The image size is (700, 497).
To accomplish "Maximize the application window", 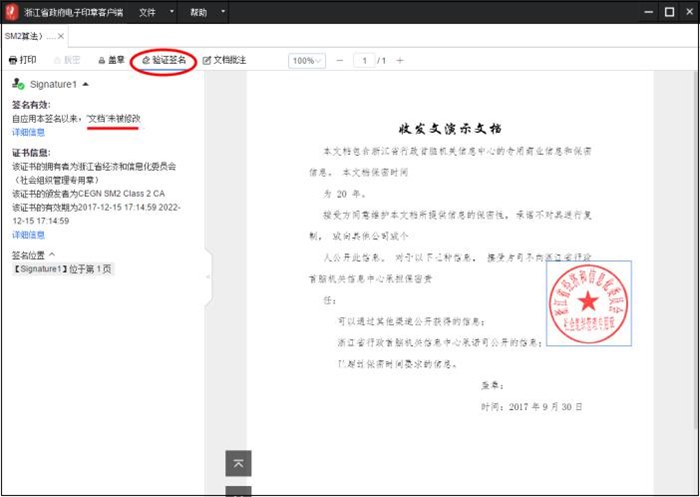I will (x=669, y=12).
